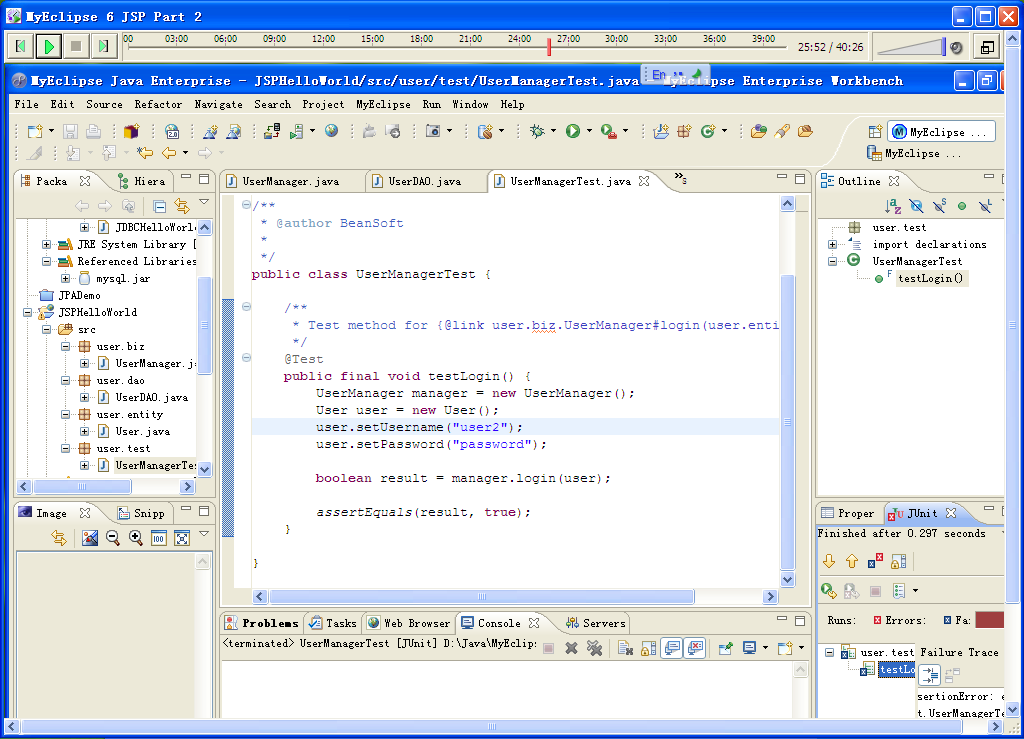Click the New wizard toolbar icon
The image size is (1024, 739).
point(35,131)
